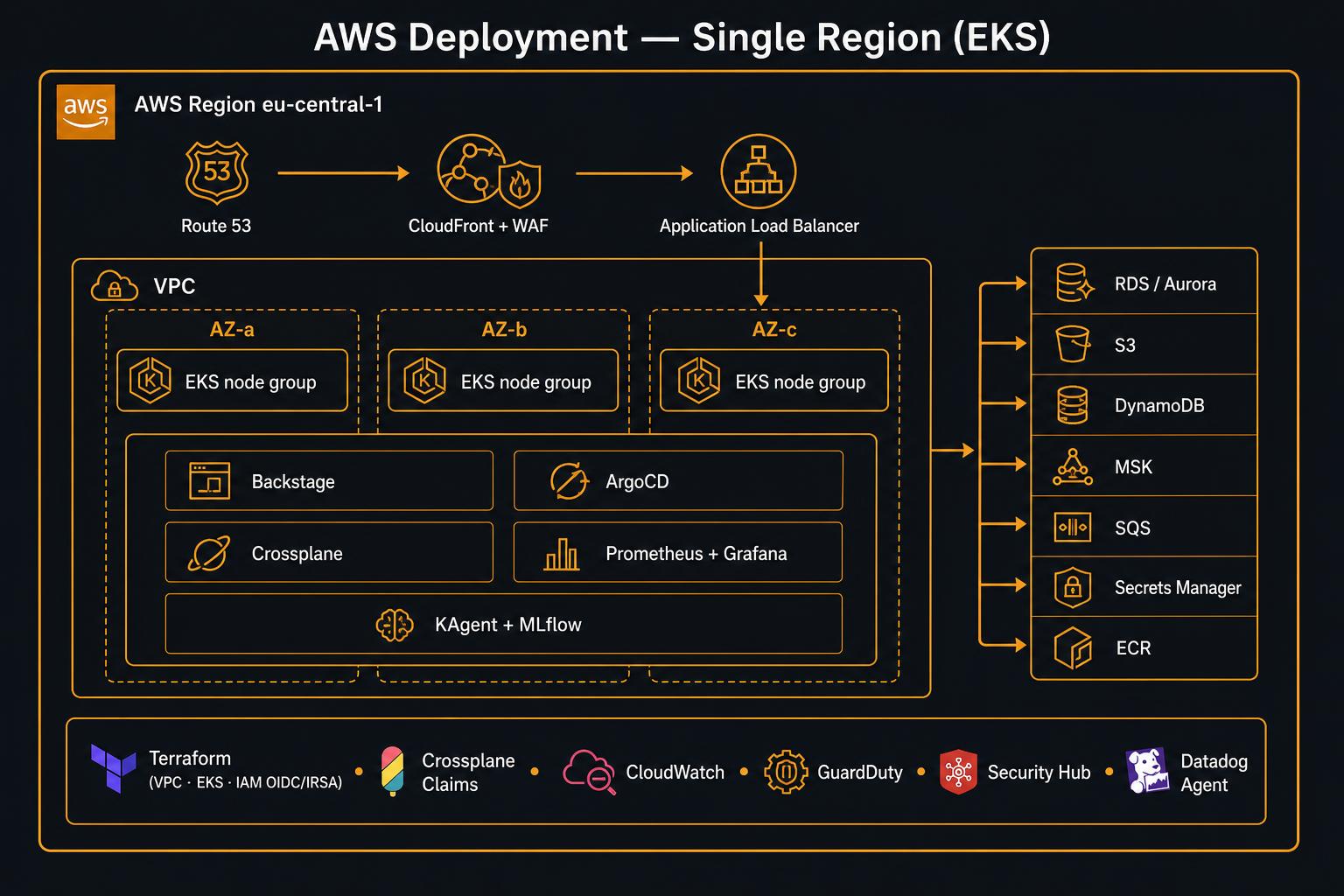Click the Terraform label
The image size is (1344, 896).
click(x=190, y=759)
